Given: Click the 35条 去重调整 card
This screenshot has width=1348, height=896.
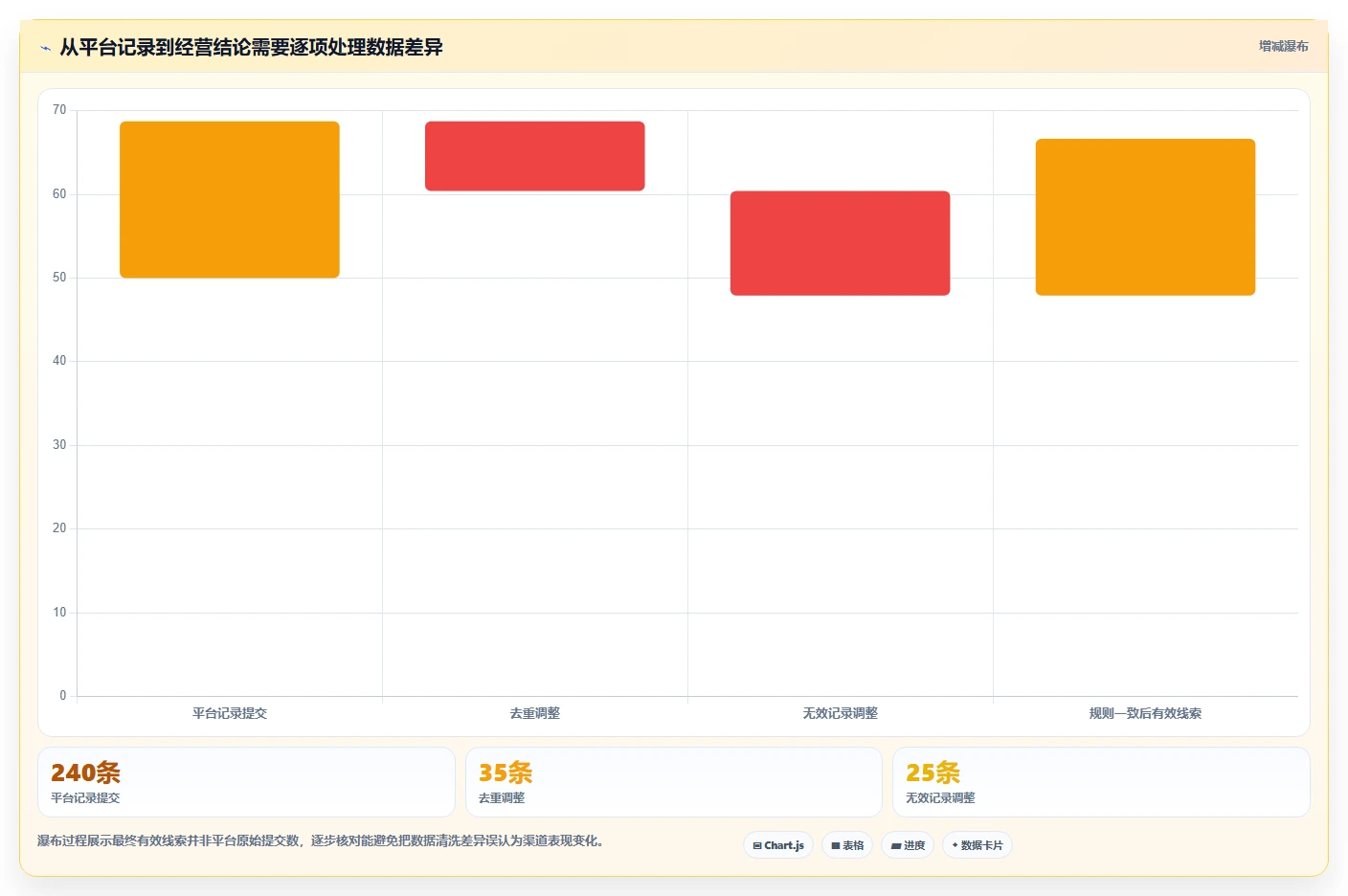Looking at the screenshot, I should [673, 782].
